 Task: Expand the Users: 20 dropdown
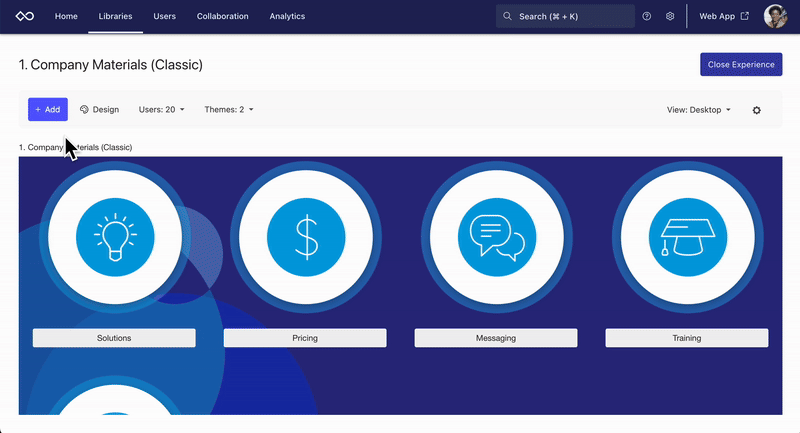pos(161,109)
